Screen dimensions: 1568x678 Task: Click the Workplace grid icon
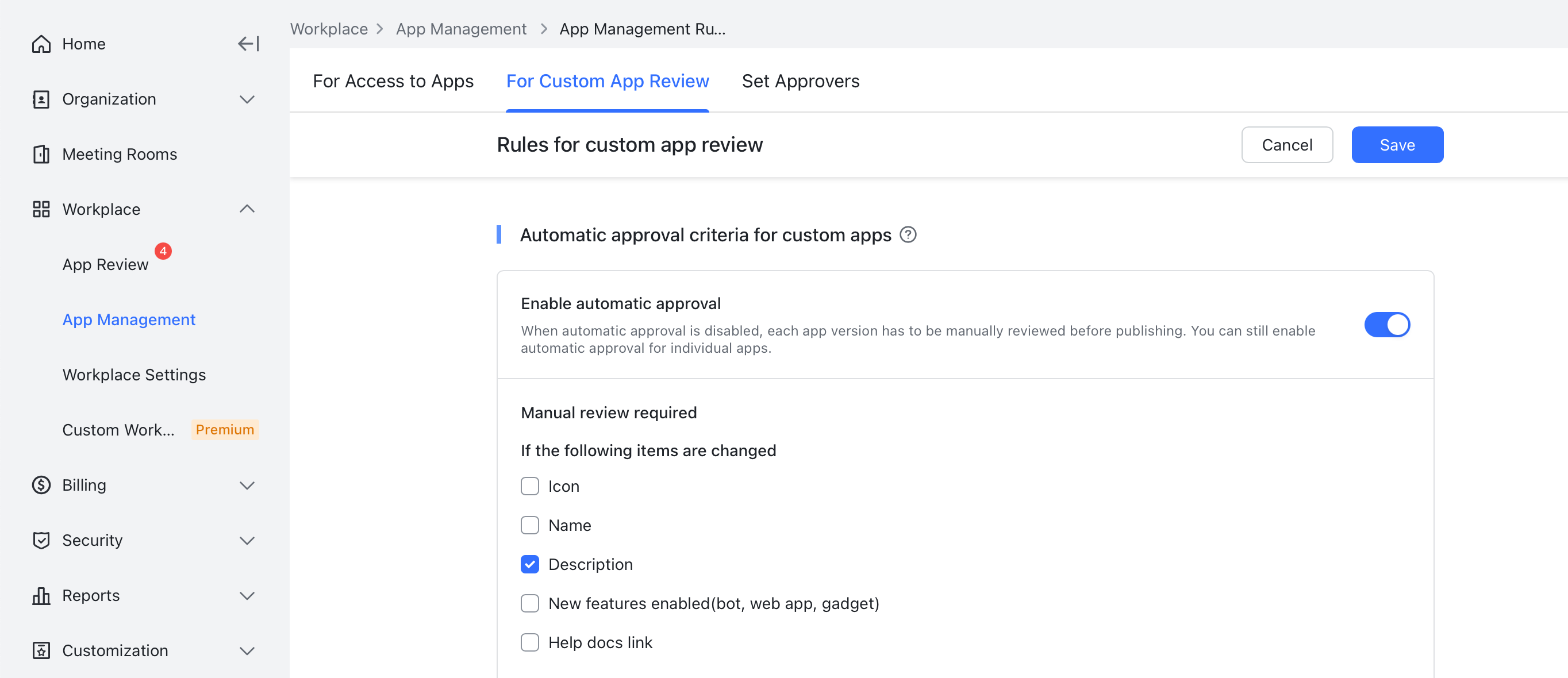pos(41,209)
